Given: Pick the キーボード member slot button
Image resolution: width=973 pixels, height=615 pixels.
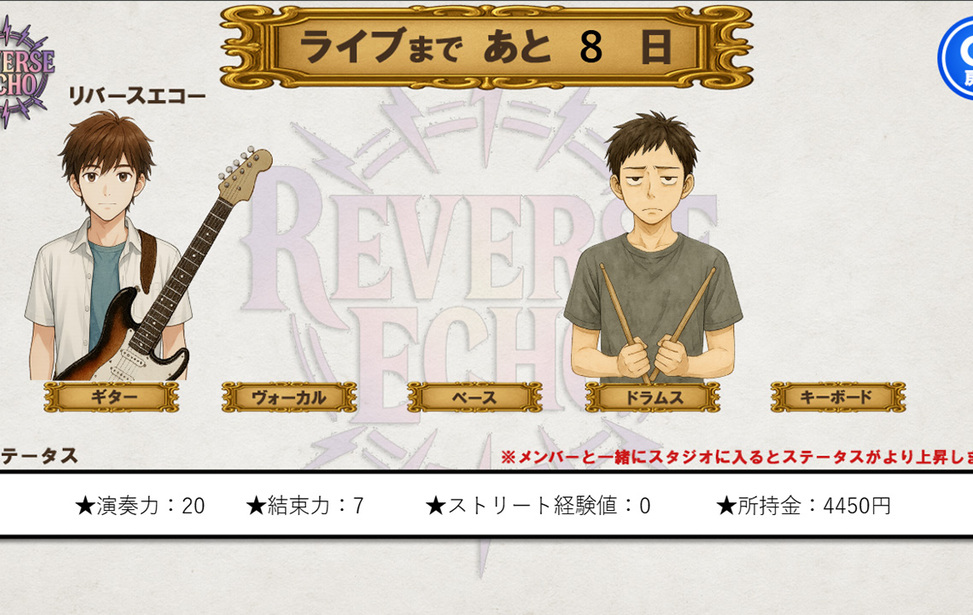Looking at the screenshot, I should [x=838, y=397].
